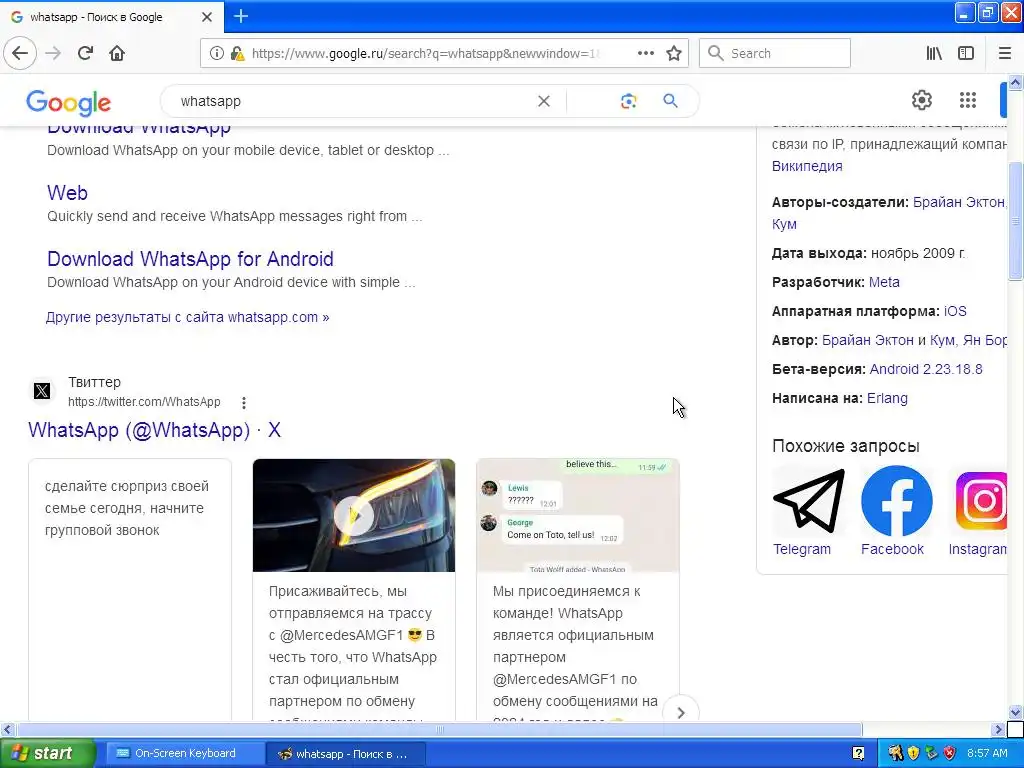Show site information icon in address bar
This screenshot has height=768, width=1024.
click(x=216, y=54)
